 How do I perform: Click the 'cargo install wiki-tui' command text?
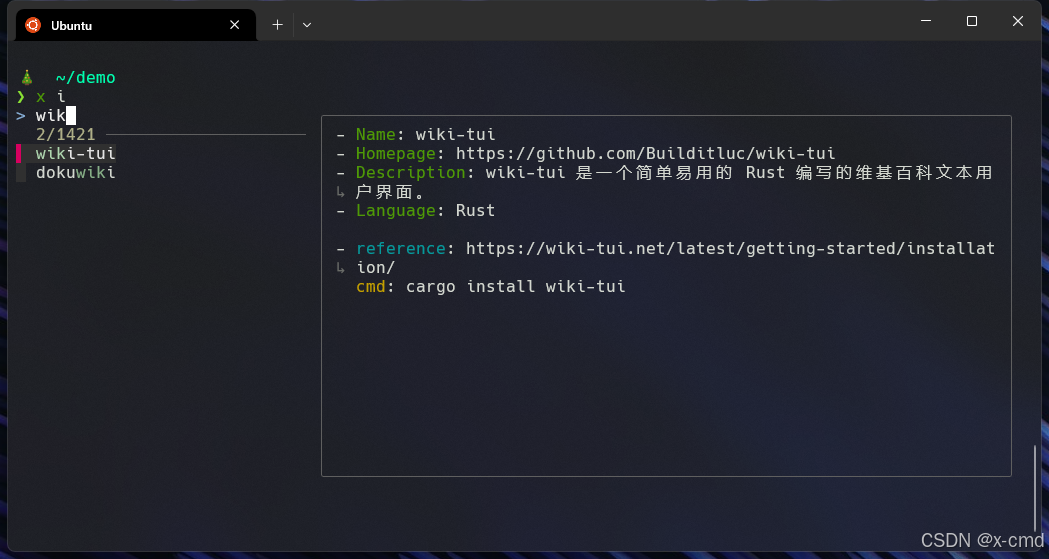516,287
